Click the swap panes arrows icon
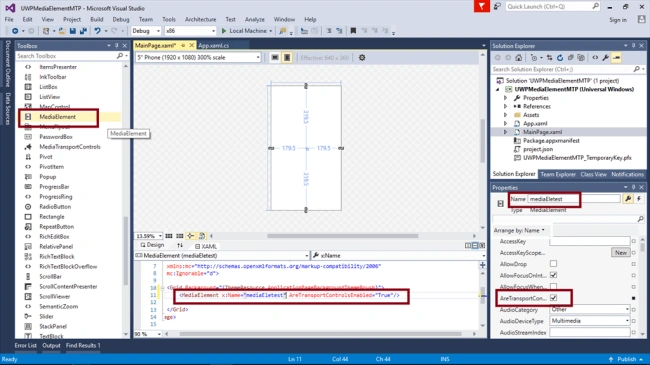Screen dimensions: 650x365 (x=180, y=246)
